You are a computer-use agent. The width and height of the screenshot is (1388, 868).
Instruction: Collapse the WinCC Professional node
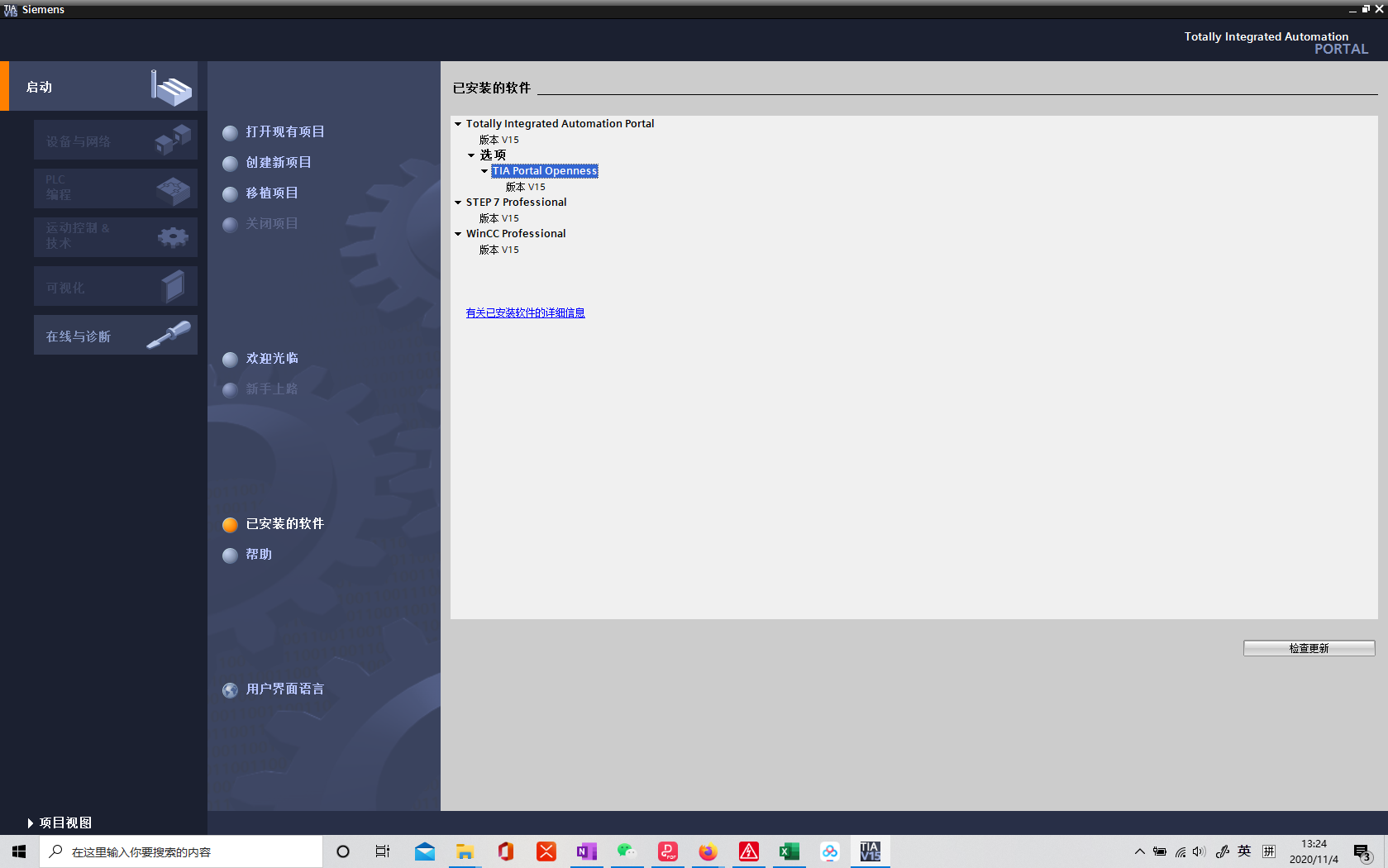[x=458, y=233]
